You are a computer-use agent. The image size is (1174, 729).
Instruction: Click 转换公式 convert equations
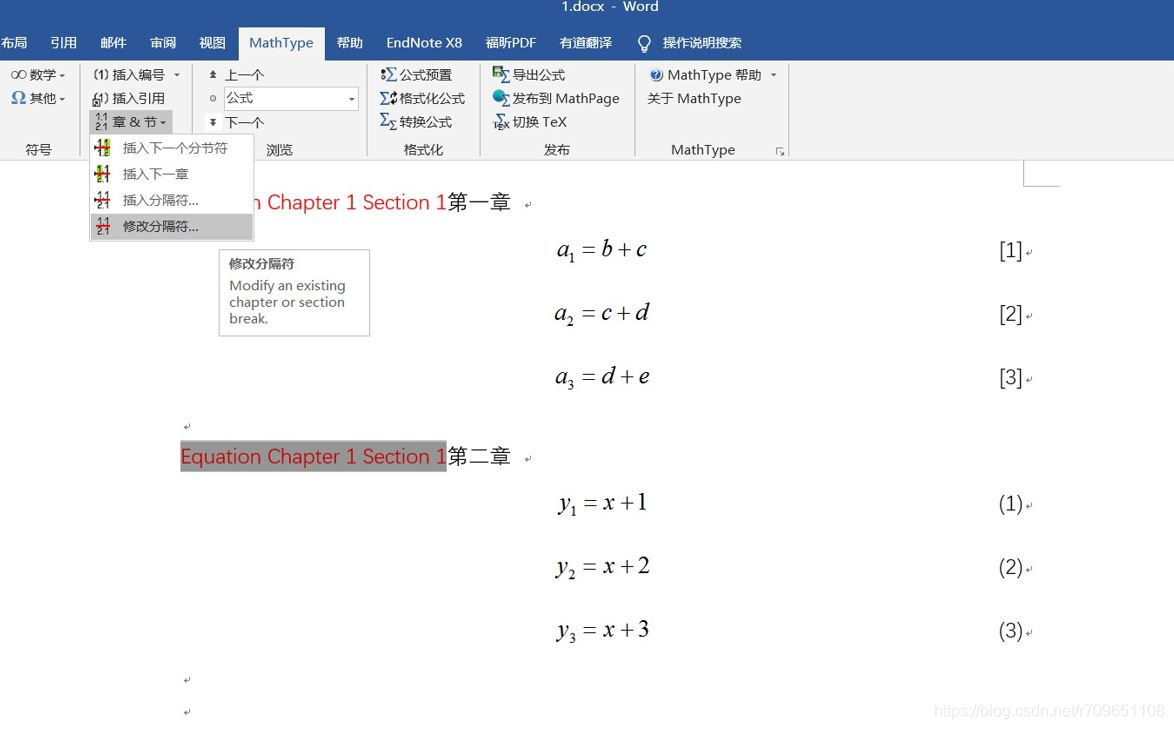point(416,122)
